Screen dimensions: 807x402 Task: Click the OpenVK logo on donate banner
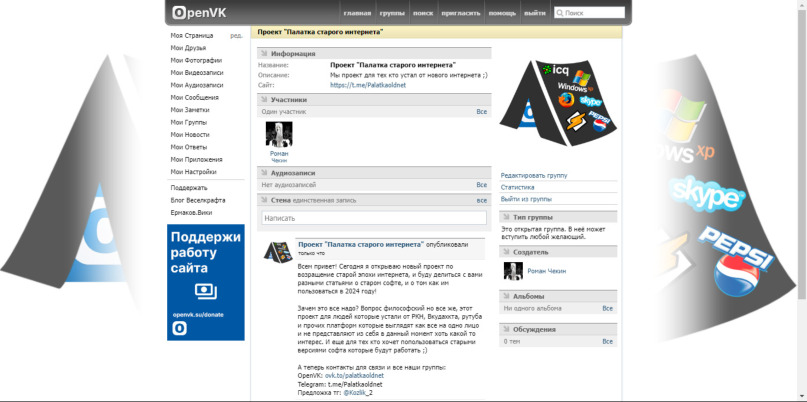click(180, 328)
